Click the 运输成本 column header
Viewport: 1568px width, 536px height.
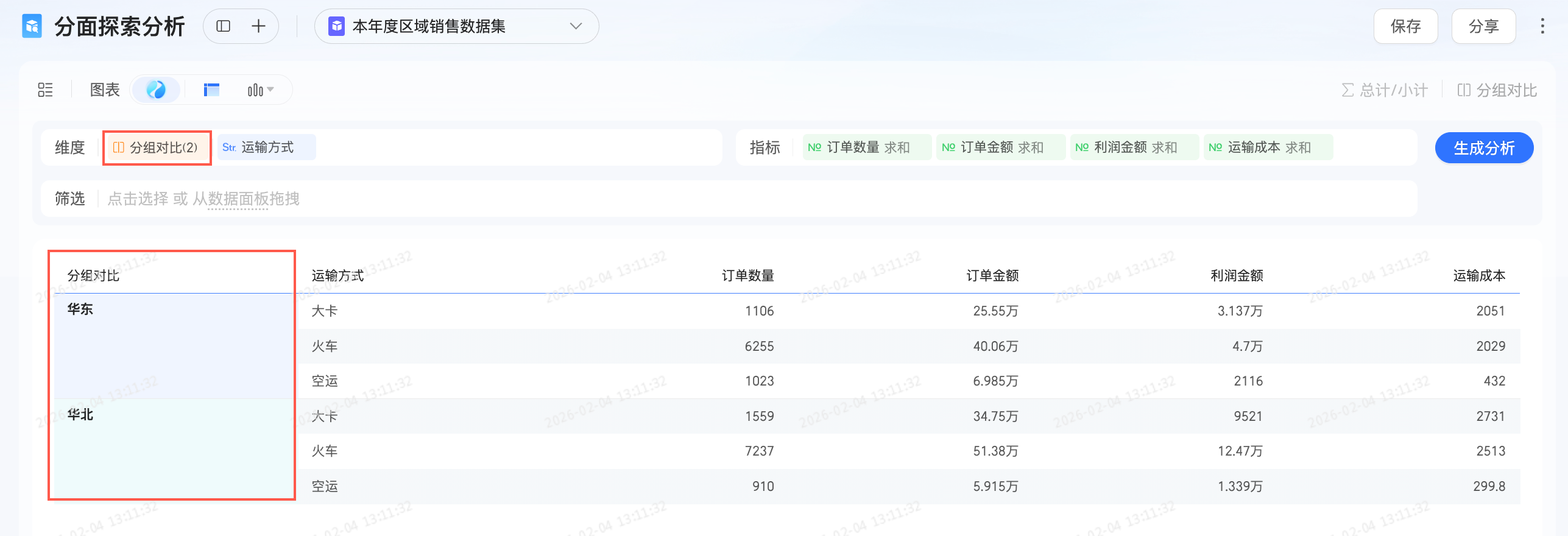click(x=1479, y=276)
